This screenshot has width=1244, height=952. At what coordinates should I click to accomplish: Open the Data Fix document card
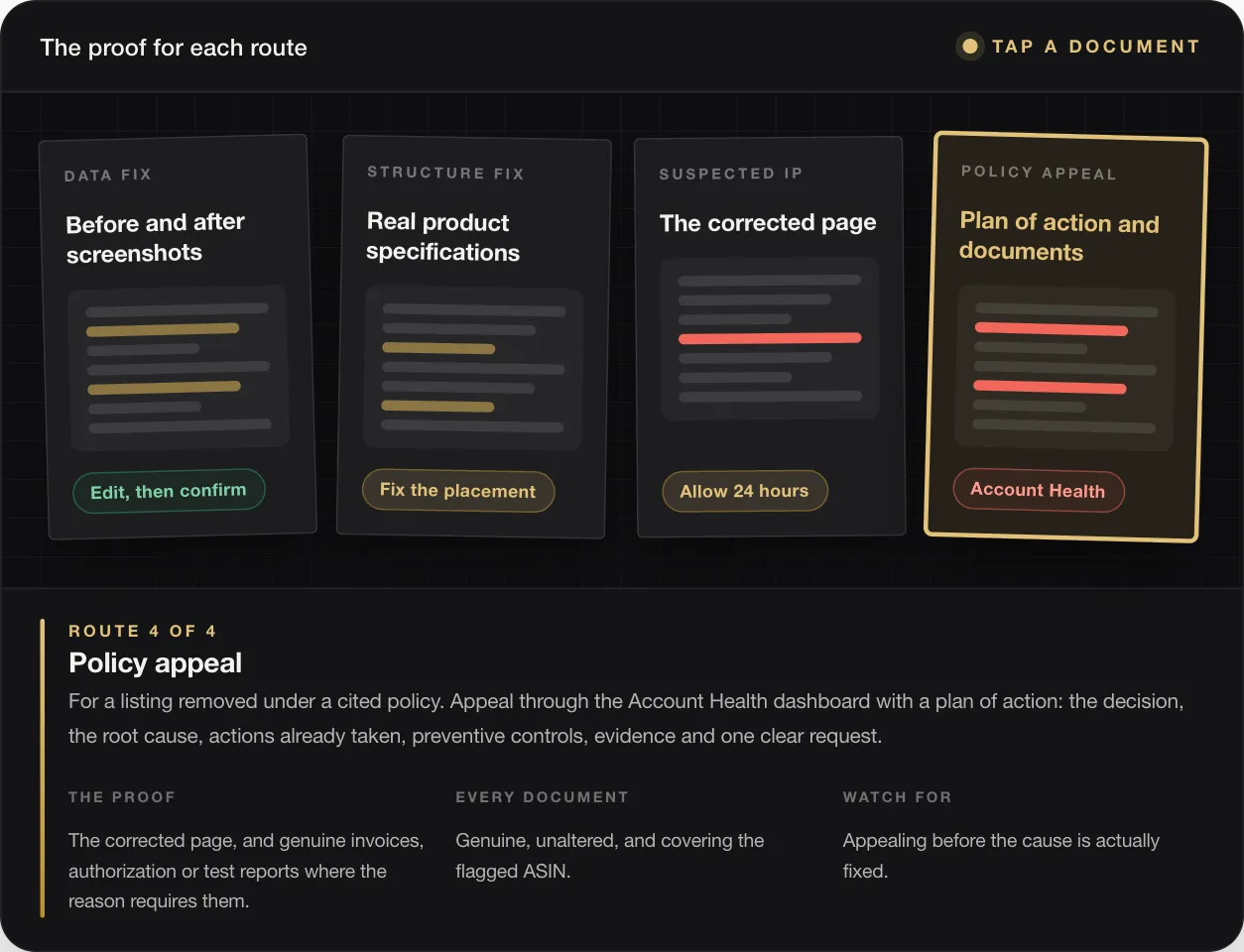178,337
